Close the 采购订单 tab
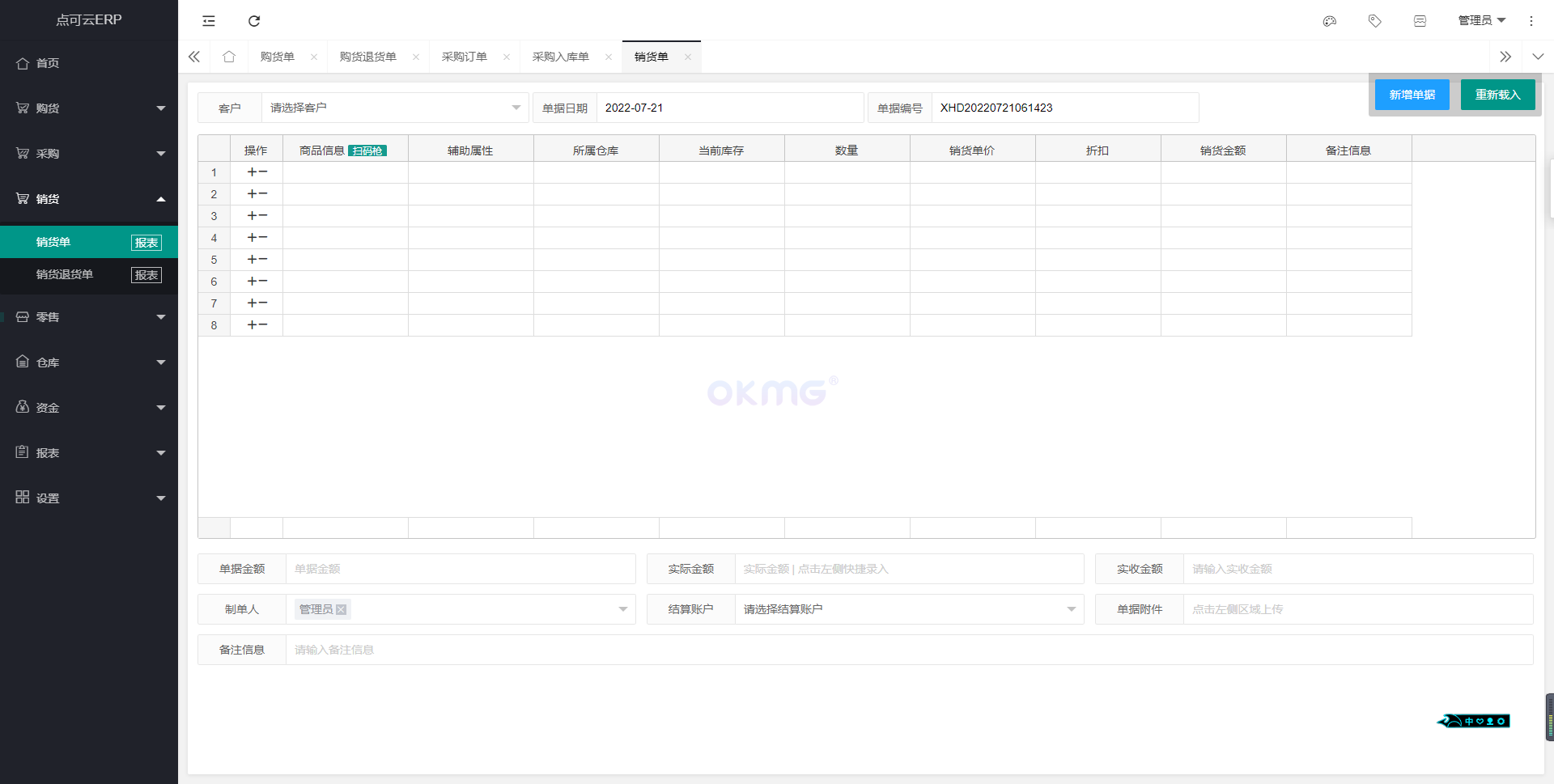Viewport: 1554px width, 784px height. [x=507, y=57]
